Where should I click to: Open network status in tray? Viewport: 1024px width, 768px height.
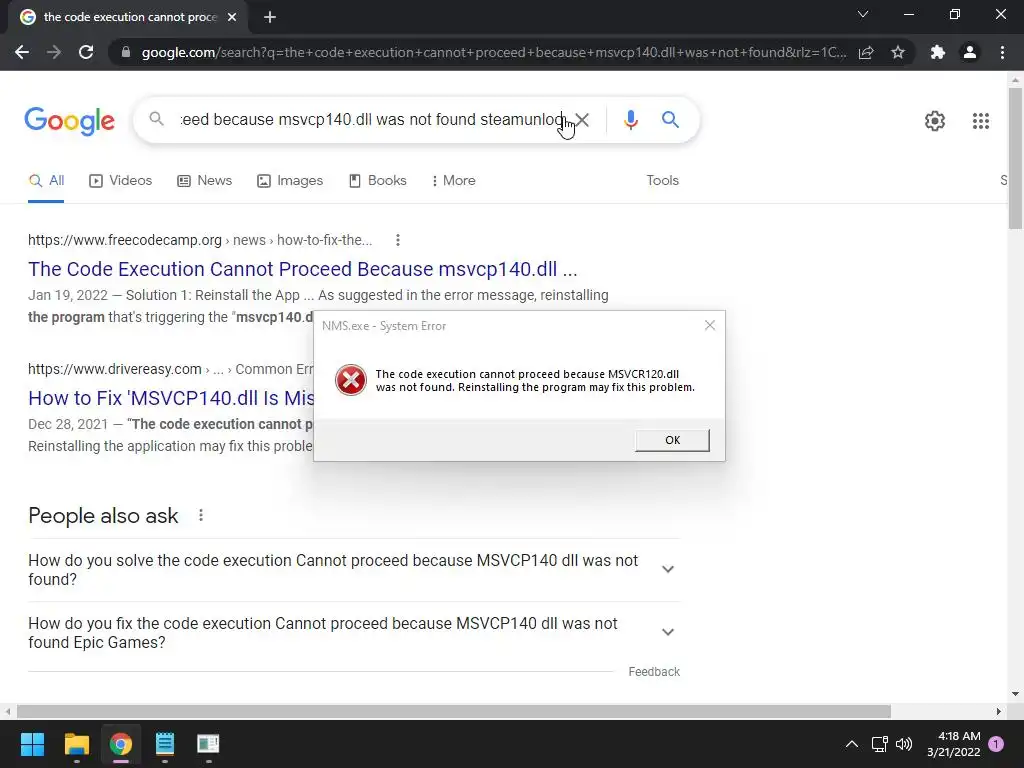point(880,744)
